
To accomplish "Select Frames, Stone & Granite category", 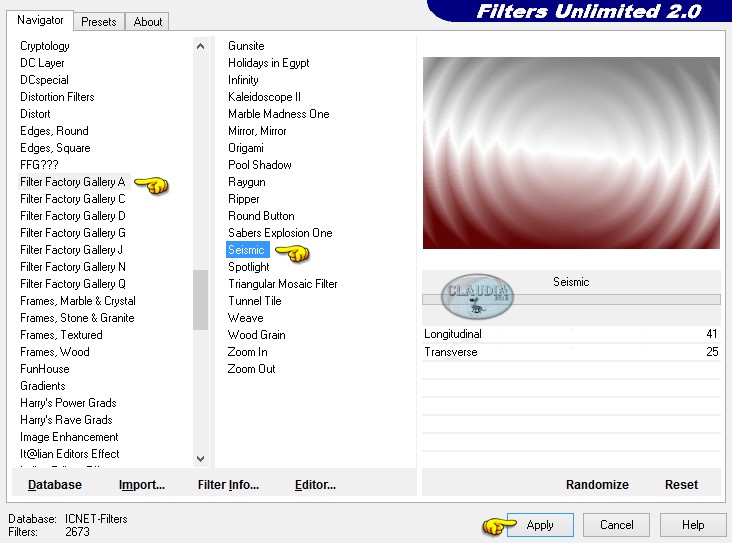I will (77, 318).
